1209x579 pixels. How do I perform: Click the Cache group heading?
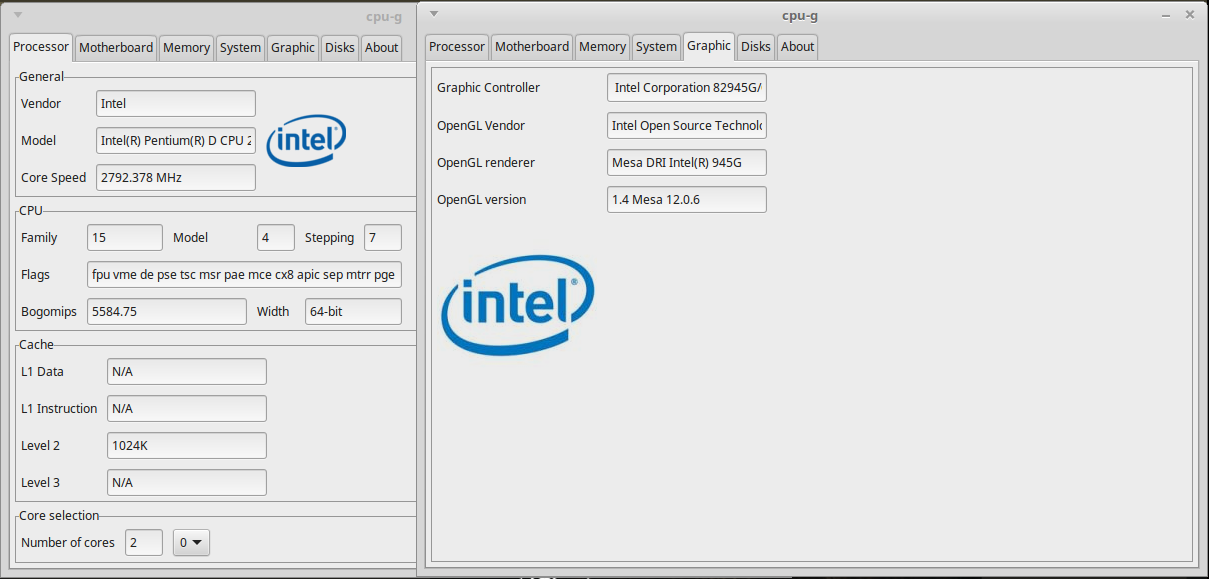36,345
